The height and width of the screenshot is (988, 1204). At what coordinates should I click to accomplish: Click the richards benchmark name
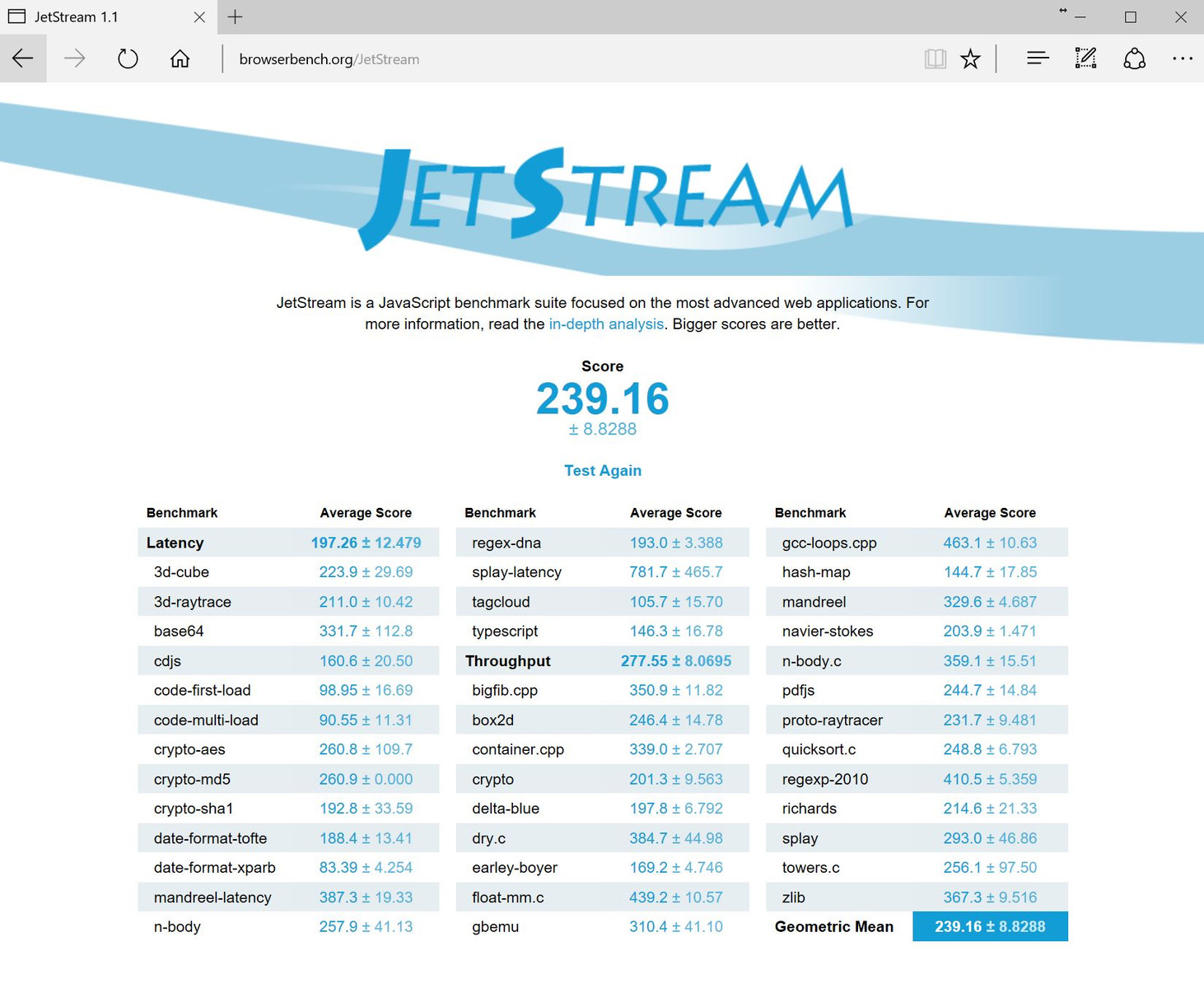click(810, 809)
